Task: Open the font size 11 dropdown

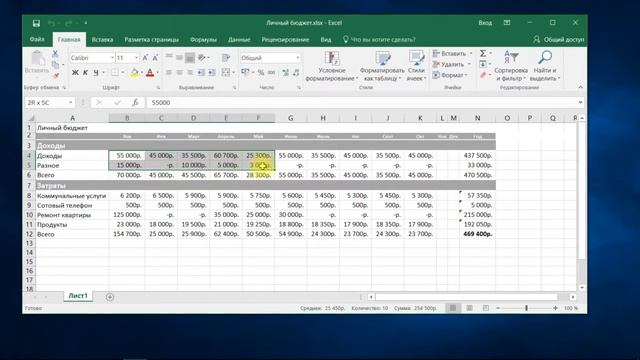Action: [x=136, y=58]
